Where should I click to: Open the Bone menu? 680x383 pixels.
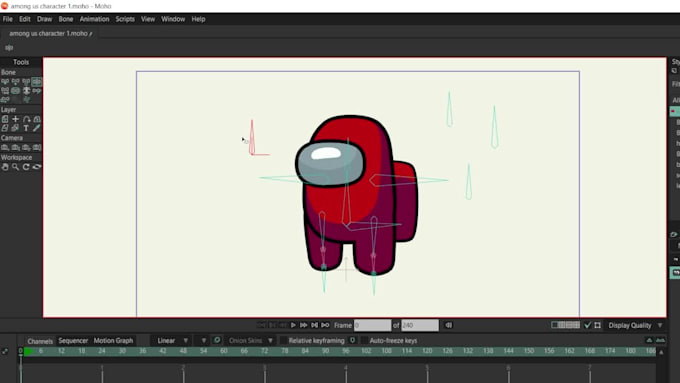click(x=66, y=19)
